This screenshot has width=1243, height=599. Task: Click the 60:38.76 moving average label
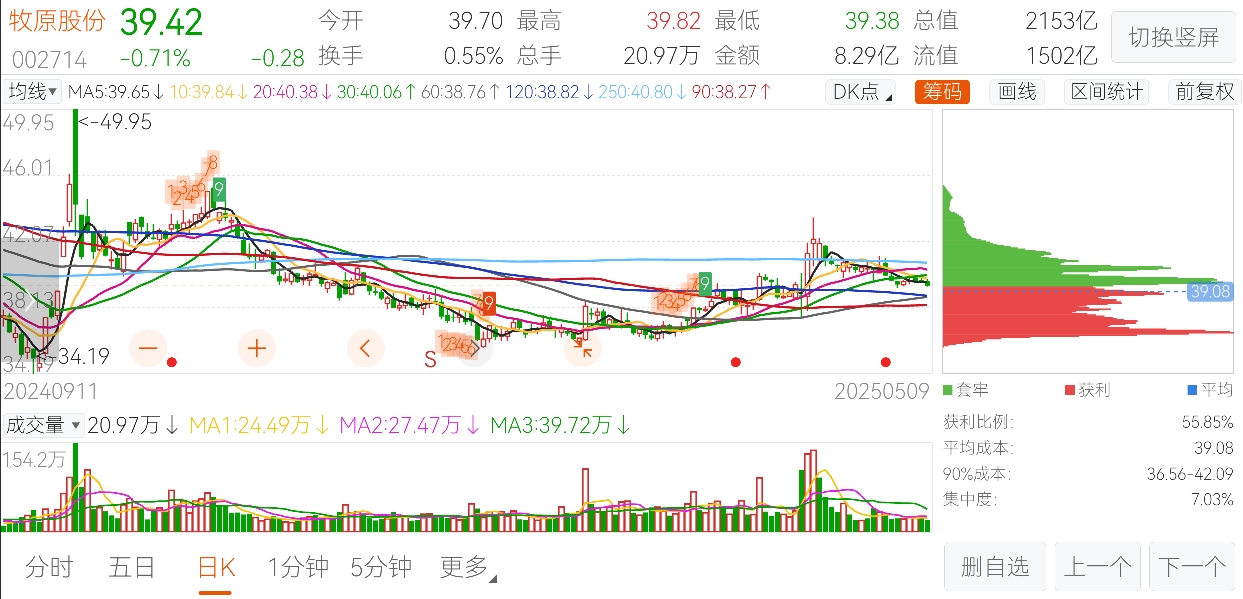pos(461,92)
